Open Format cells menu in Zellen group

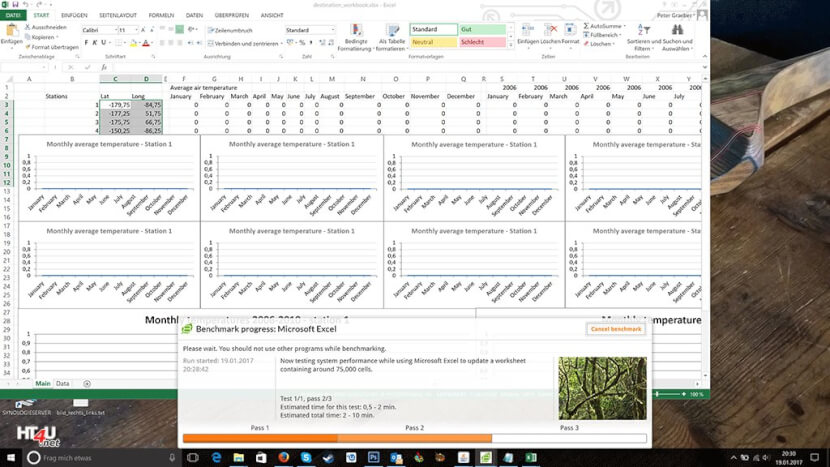coord(570,34)
